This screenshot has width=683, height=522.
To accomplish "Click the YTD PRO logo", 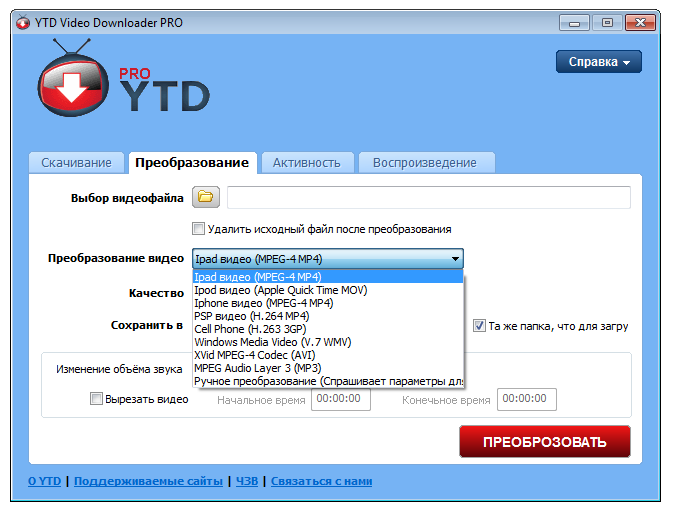I will coord(124,79).
